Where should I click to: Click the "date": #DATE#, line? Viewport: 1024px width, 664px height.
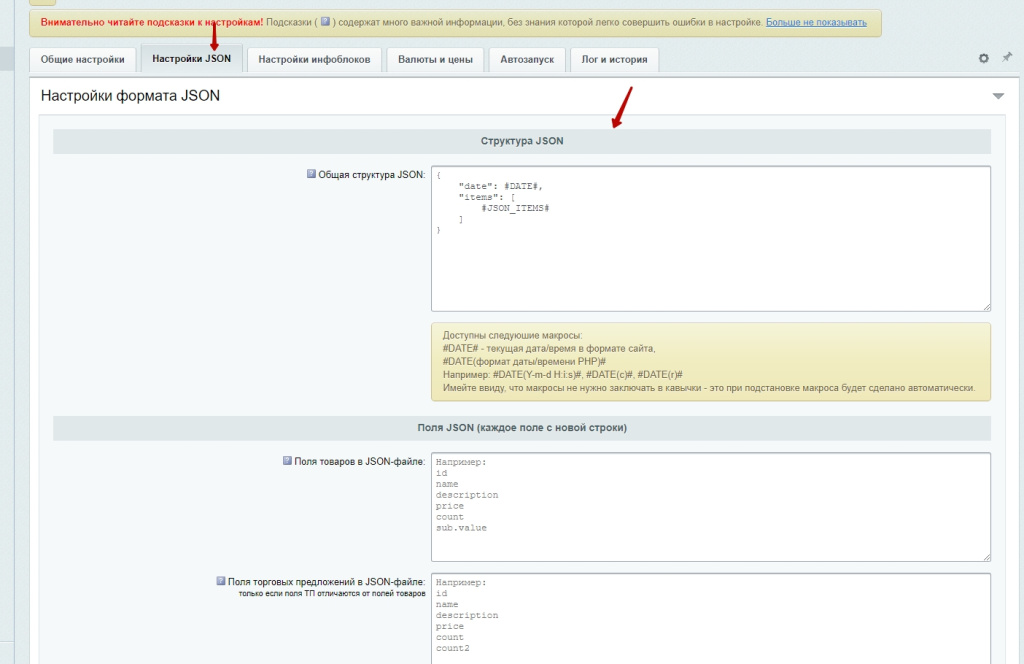click(500, 186)
